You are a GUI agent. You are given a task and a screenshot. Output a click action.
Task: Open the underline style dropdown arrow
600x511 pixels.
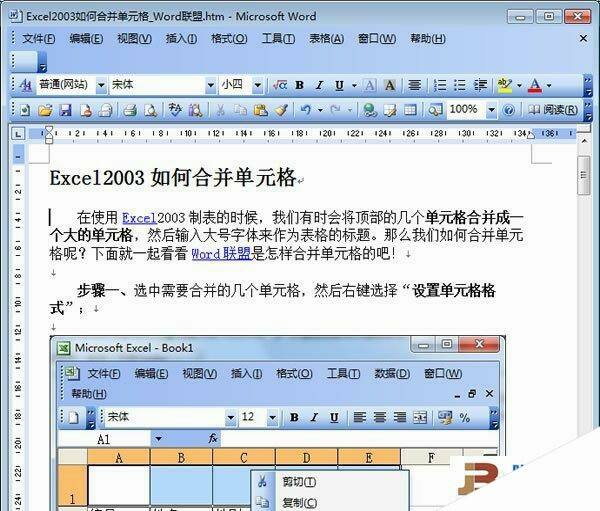tap(354, 85)
